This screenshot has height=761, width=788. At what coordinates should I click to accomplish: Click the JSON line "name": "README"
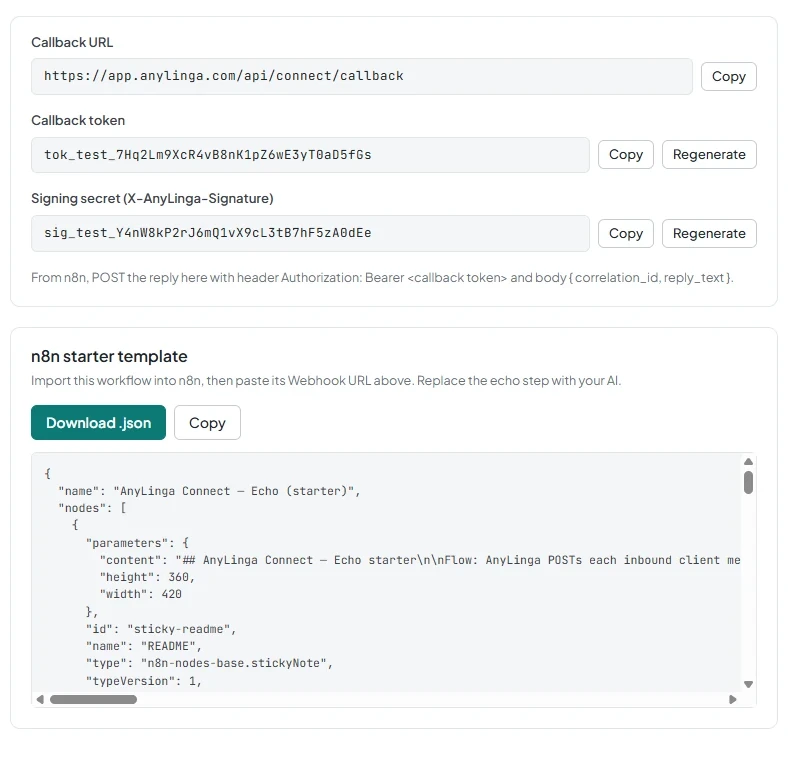pyautogui.click(x=143, y=646)
